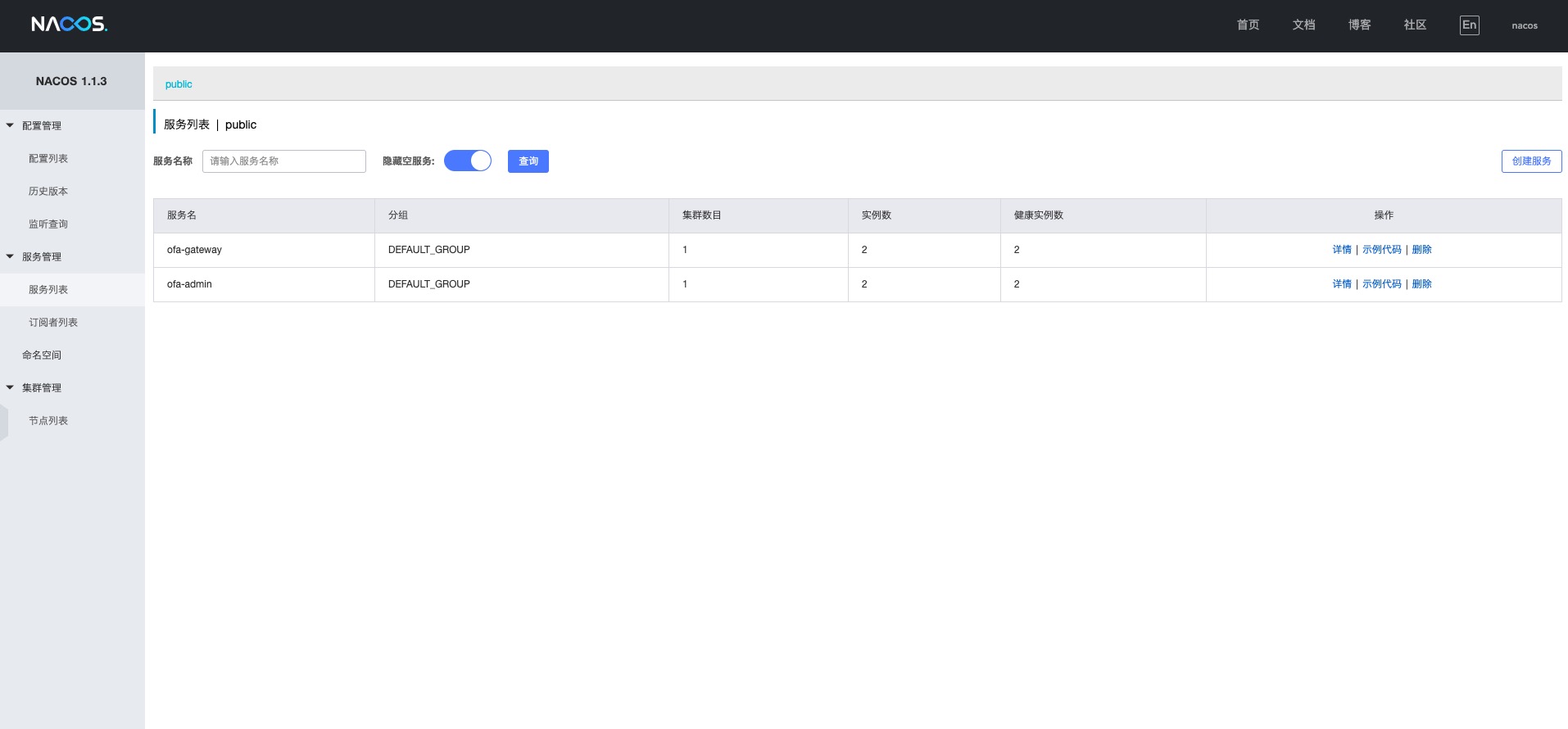Click 删除 for ofa-admin
1568x729 pixels.
point(1422,284)
